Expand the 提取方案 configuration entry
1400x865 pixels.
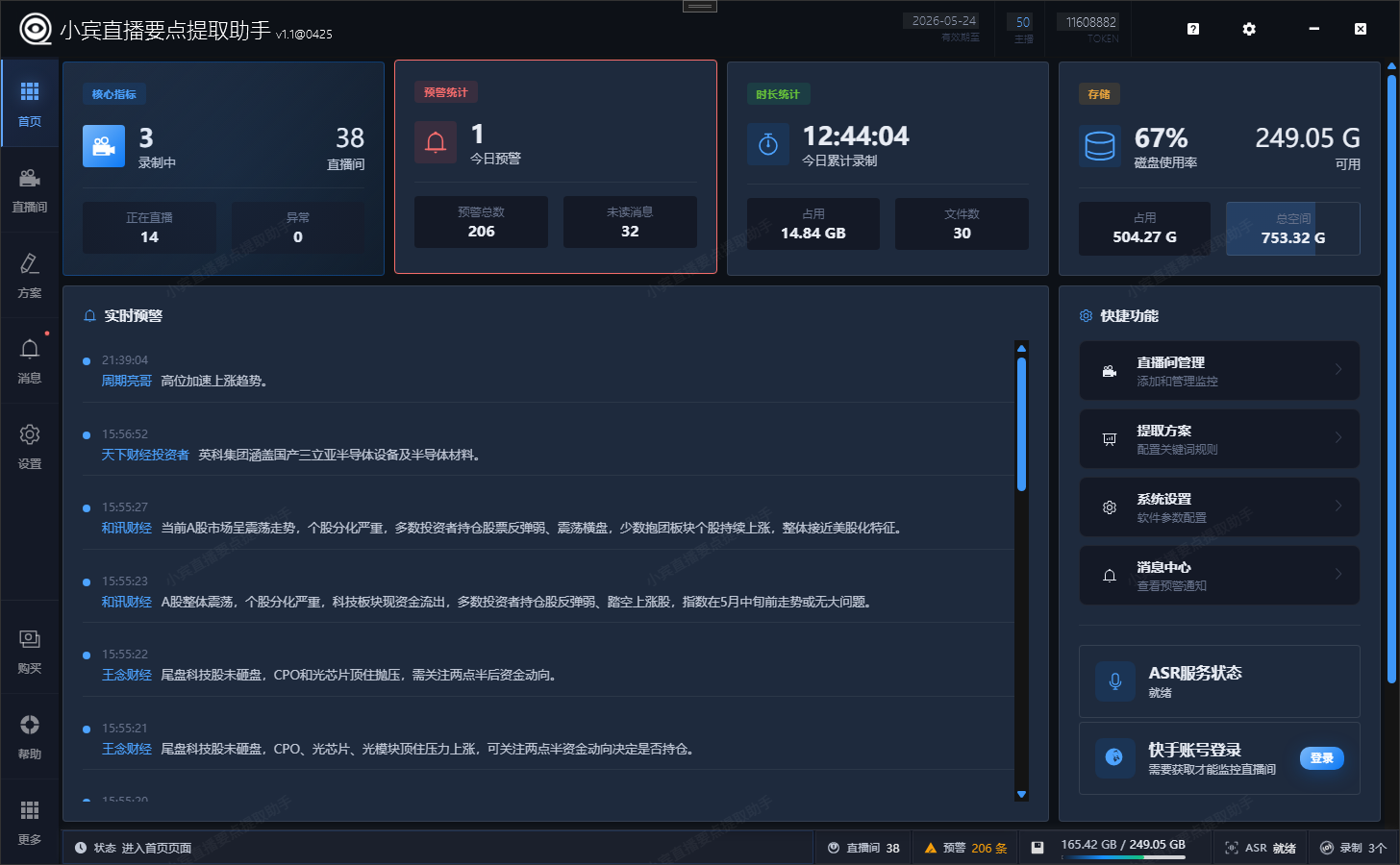tap(1219, 438)
